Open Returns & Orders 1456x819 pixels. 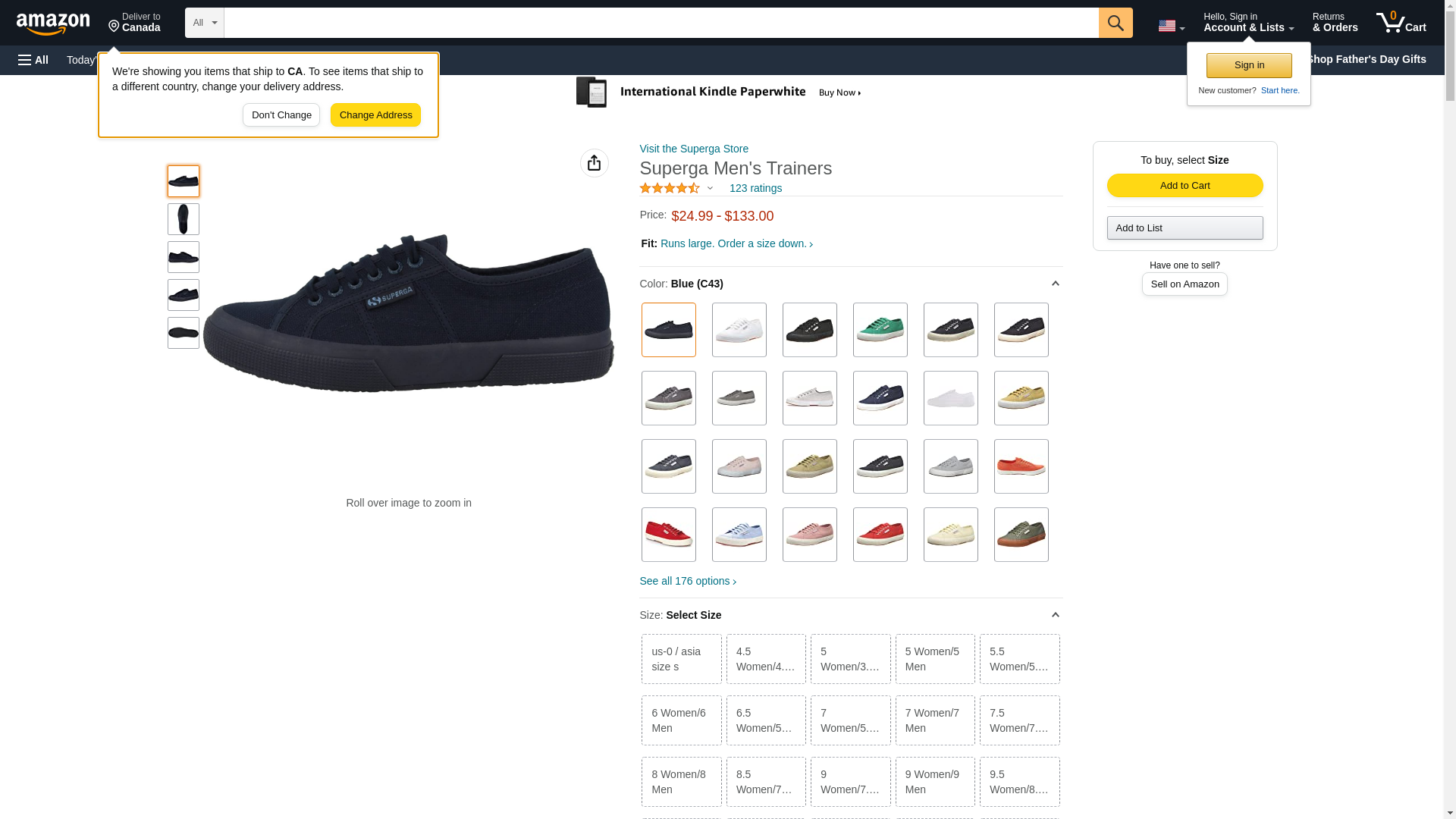1335,23
